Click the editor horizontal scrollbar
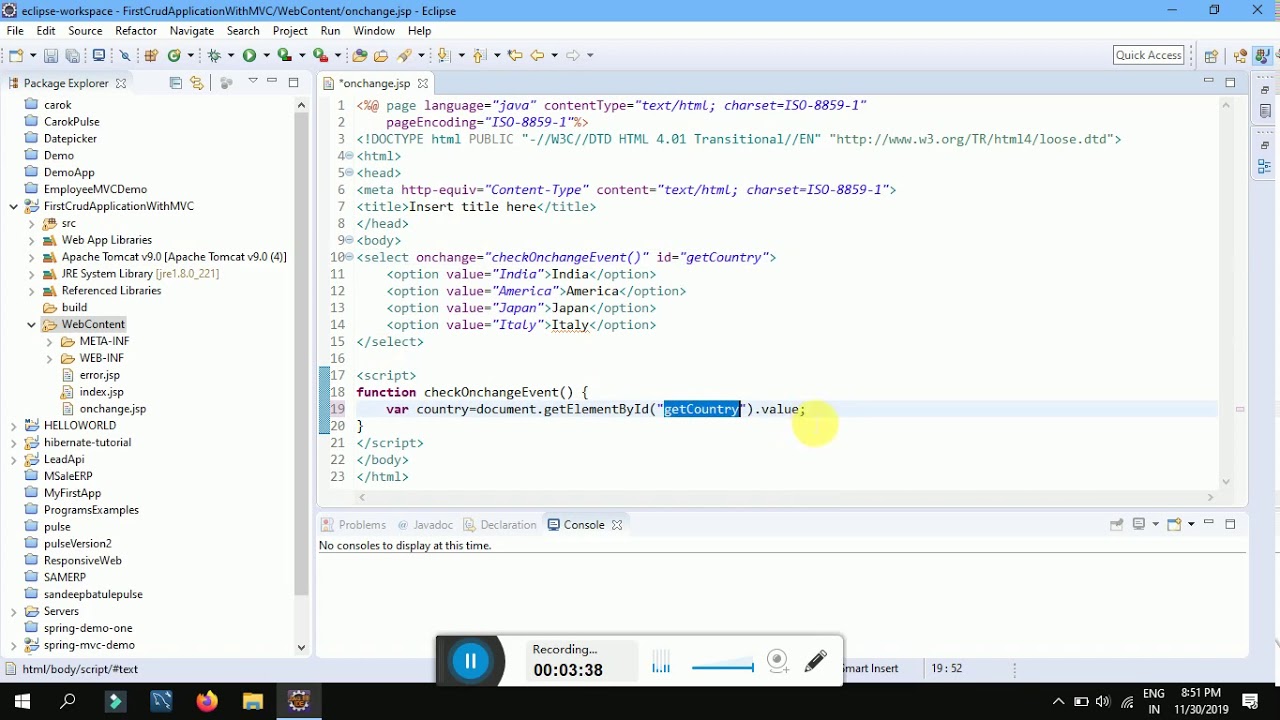The image size is (1280, 720). (784, 497)
